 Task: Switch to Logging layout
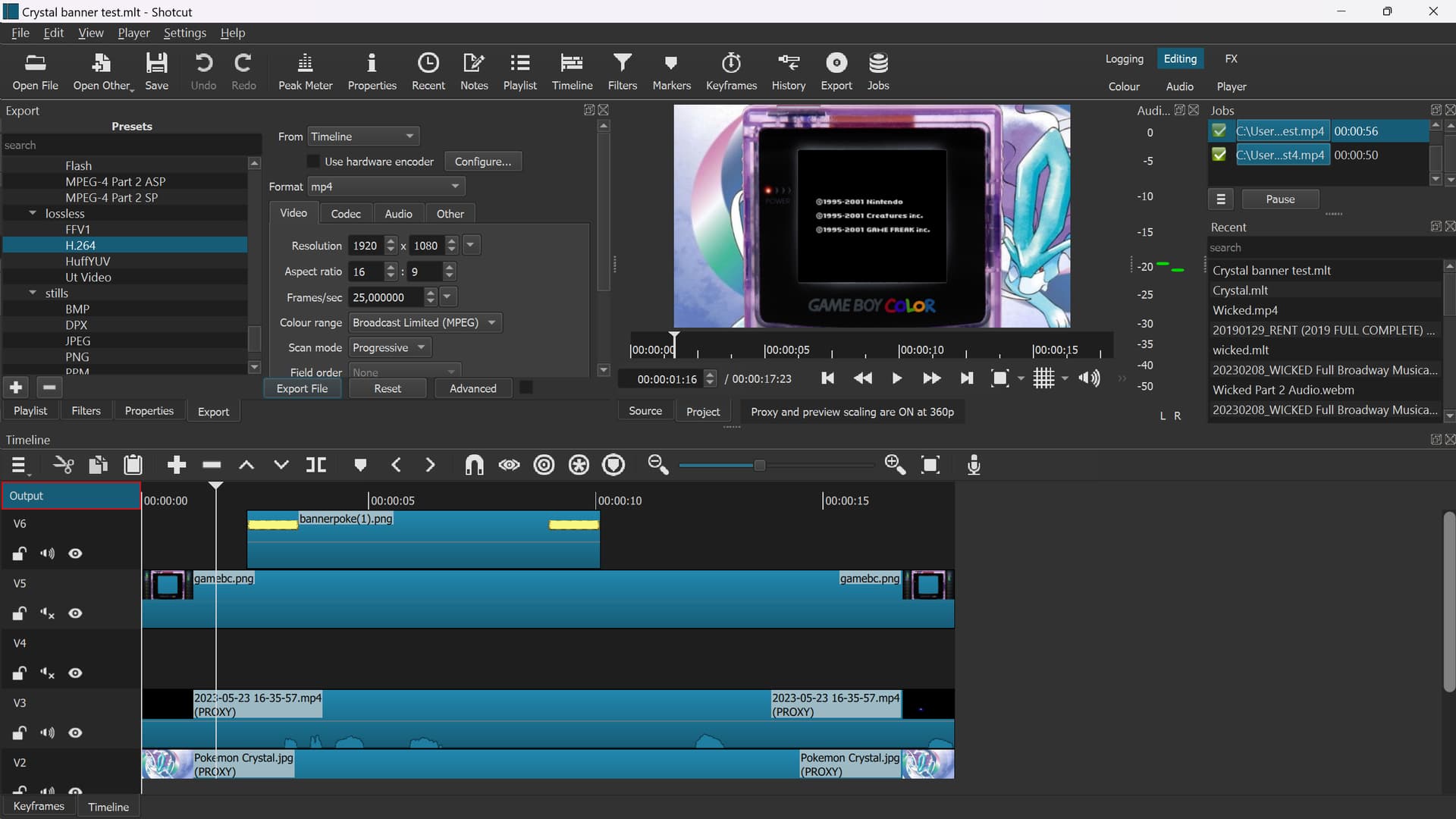point(1124,58)
